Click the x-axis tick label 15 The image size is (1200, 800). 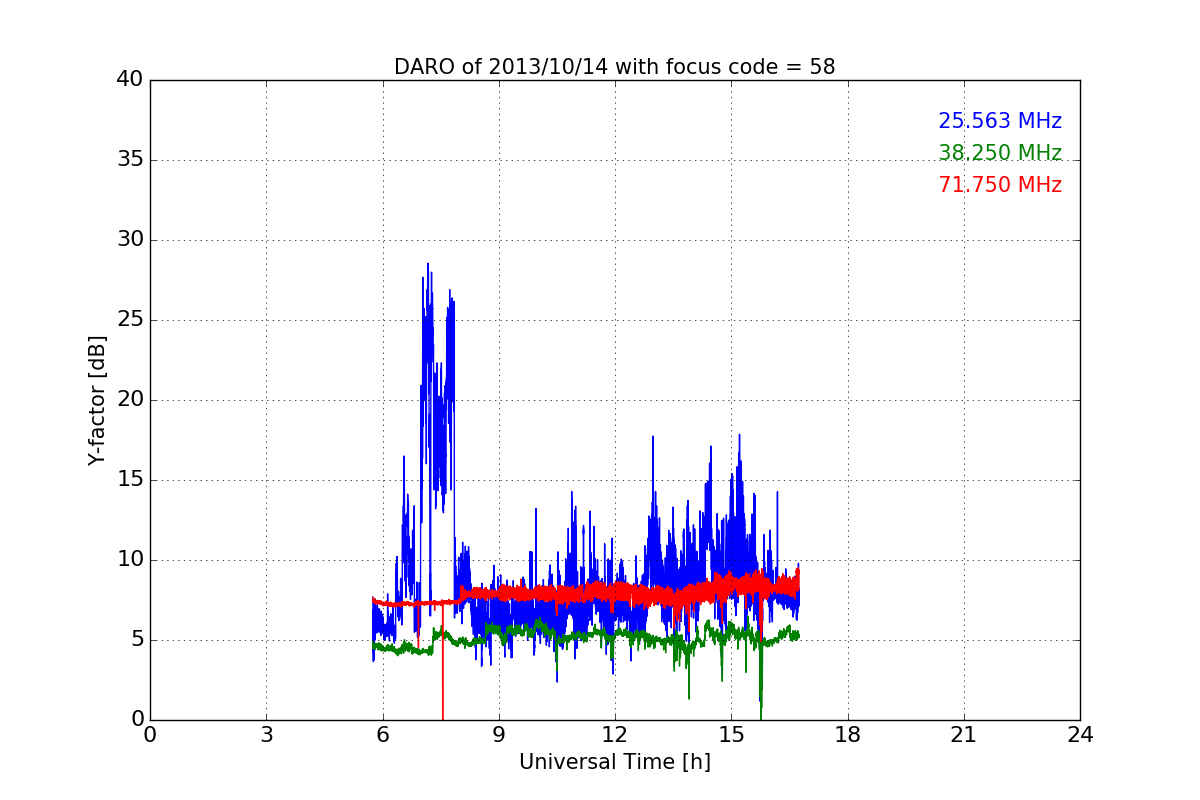731,735
